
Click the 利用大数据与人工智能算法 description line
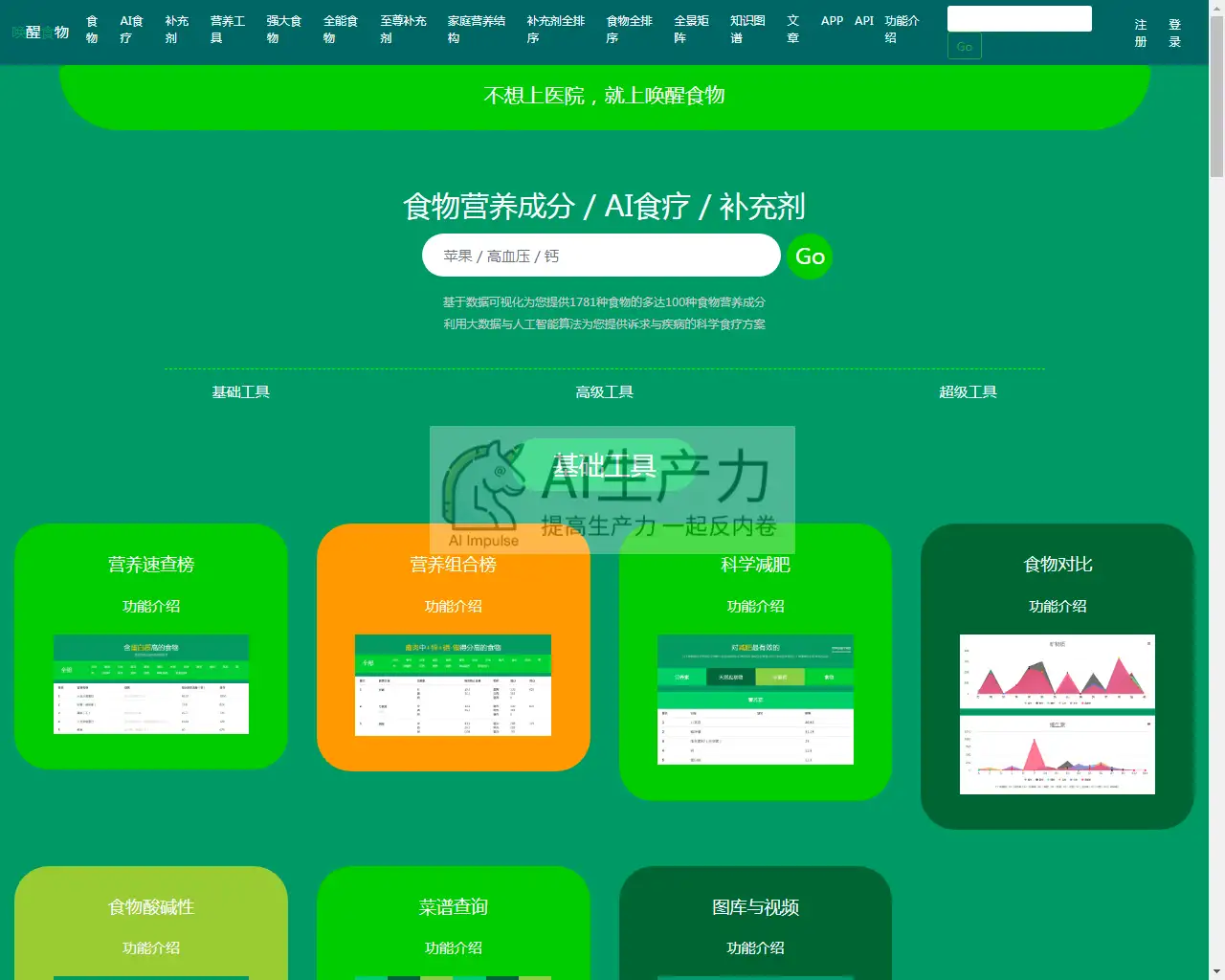coord(604,324)
